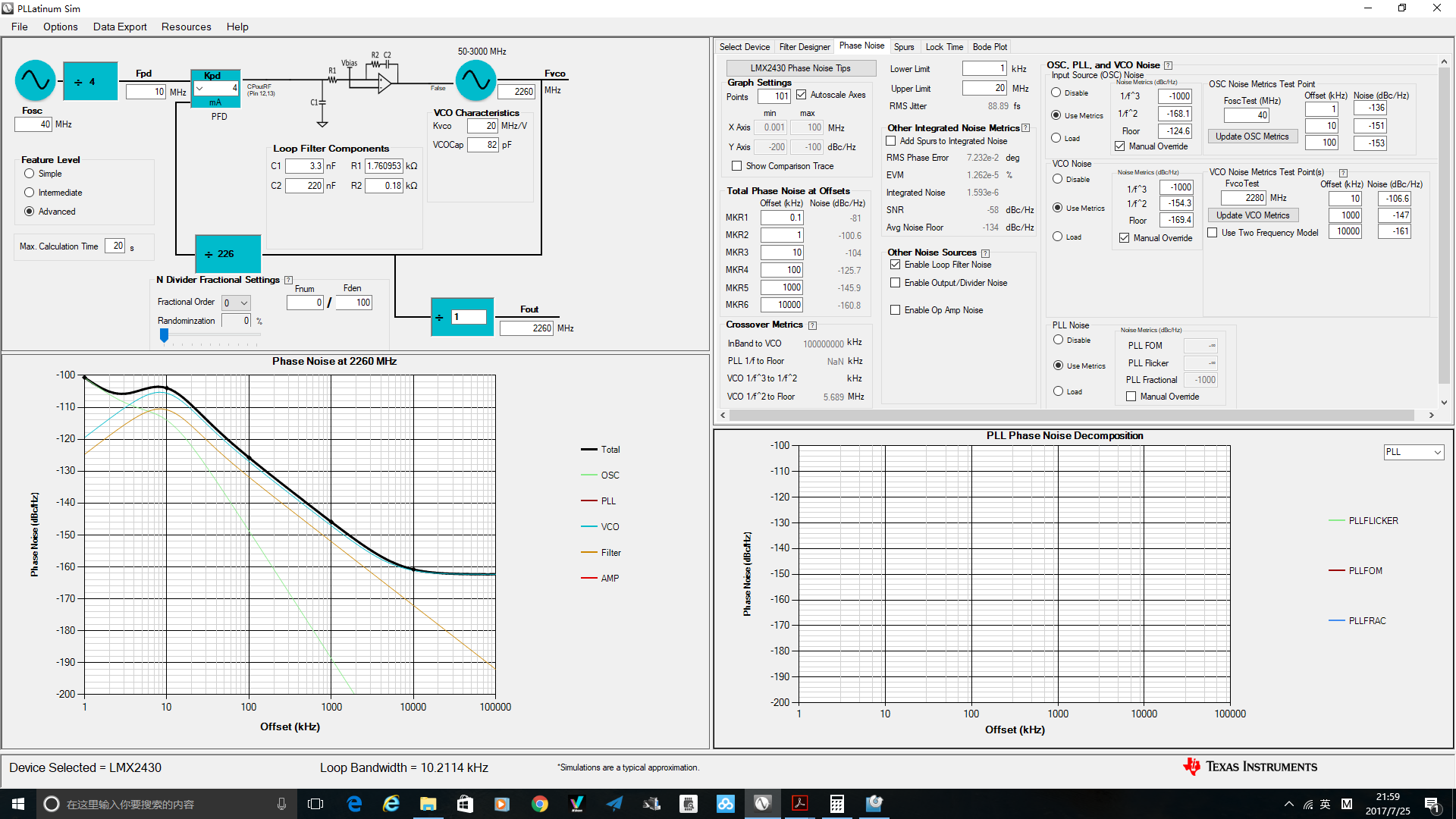Open the Data Export menu
The height and width of the screenshot is (819, 1456).
click(x=120, y=27)
